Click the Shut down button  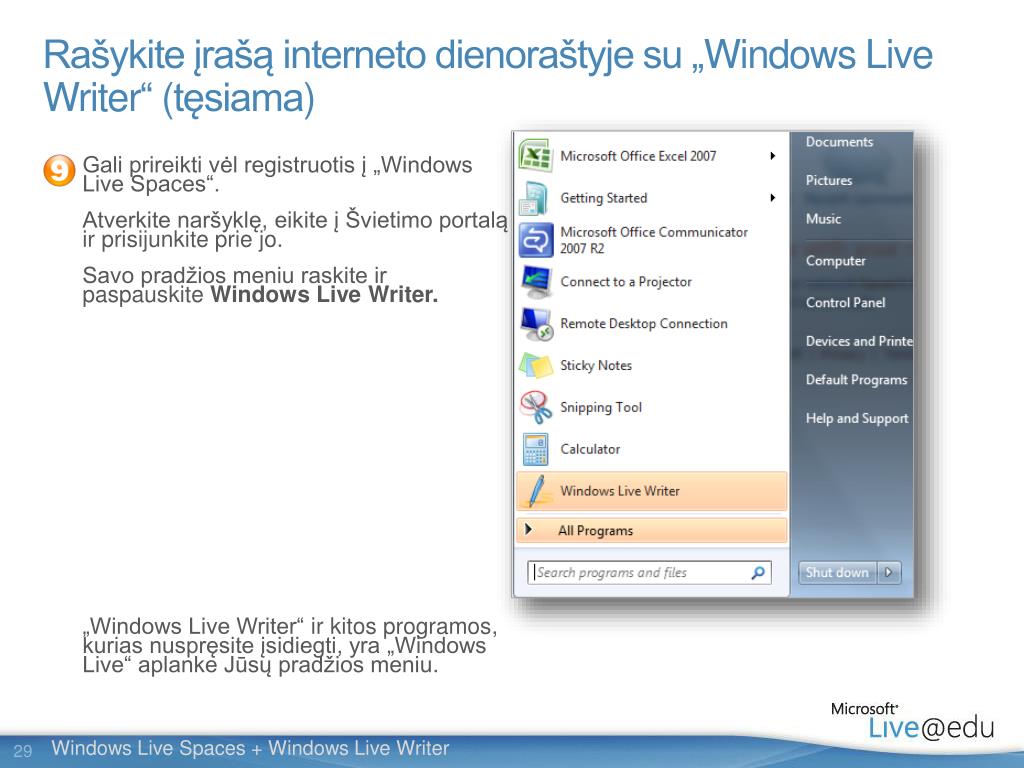(x=838, y=573)
